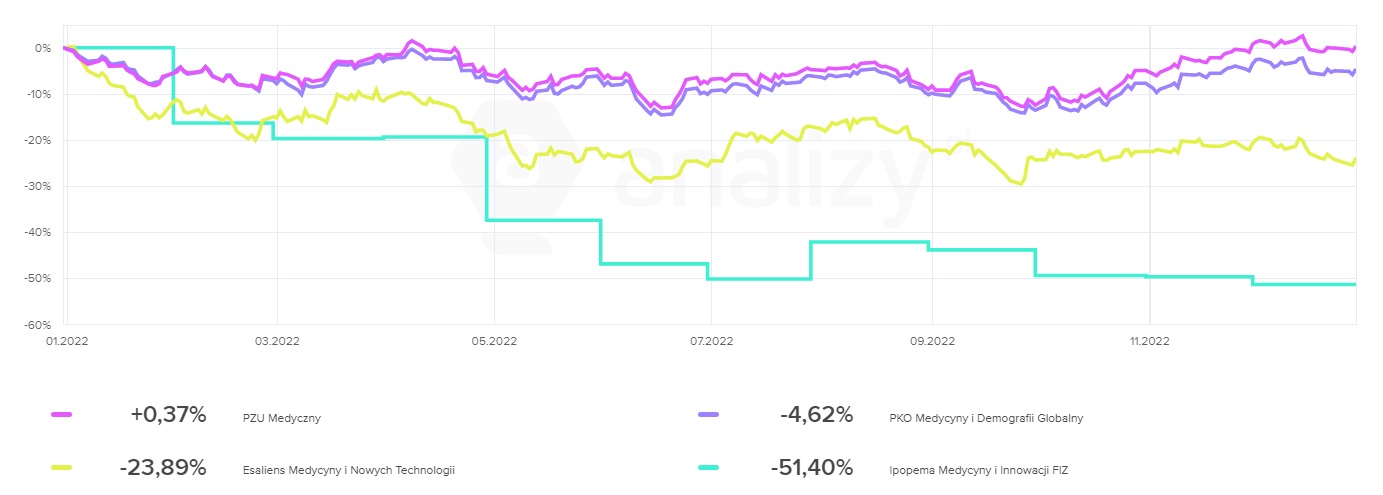
Task: Click the turquoise Ipopema legend swatch
Action: [708, 467]
